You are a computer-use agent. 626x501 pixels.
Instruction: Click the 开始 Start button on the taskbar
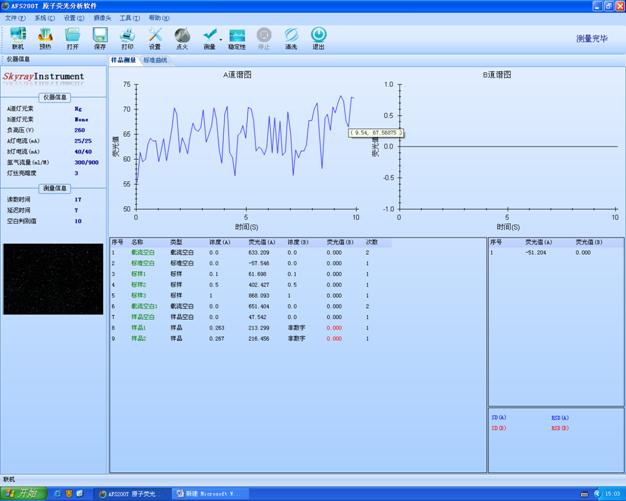pos(22,493)
